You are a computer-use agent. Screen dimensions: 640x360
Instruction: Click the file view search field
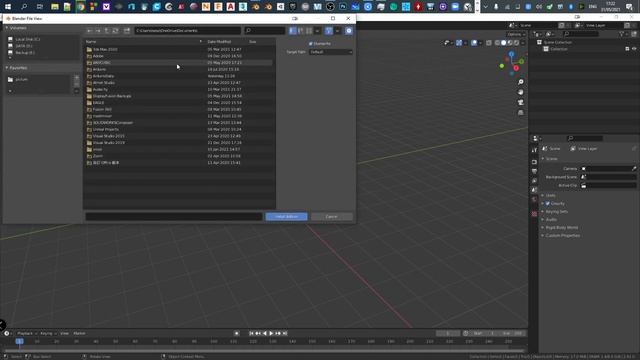click(x=264, y=31)
